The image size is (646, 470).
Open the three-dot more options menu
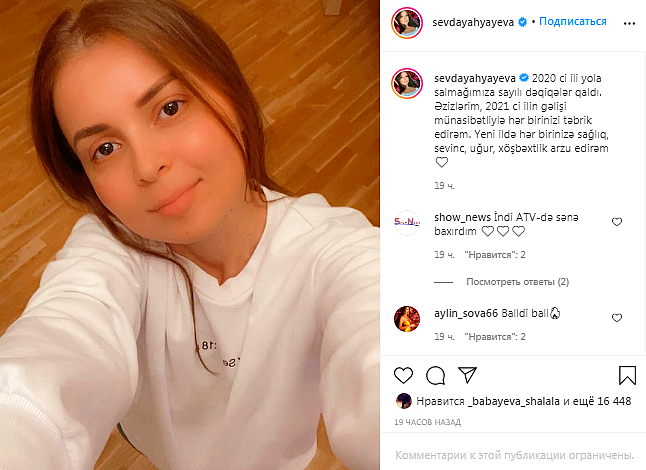627,20
